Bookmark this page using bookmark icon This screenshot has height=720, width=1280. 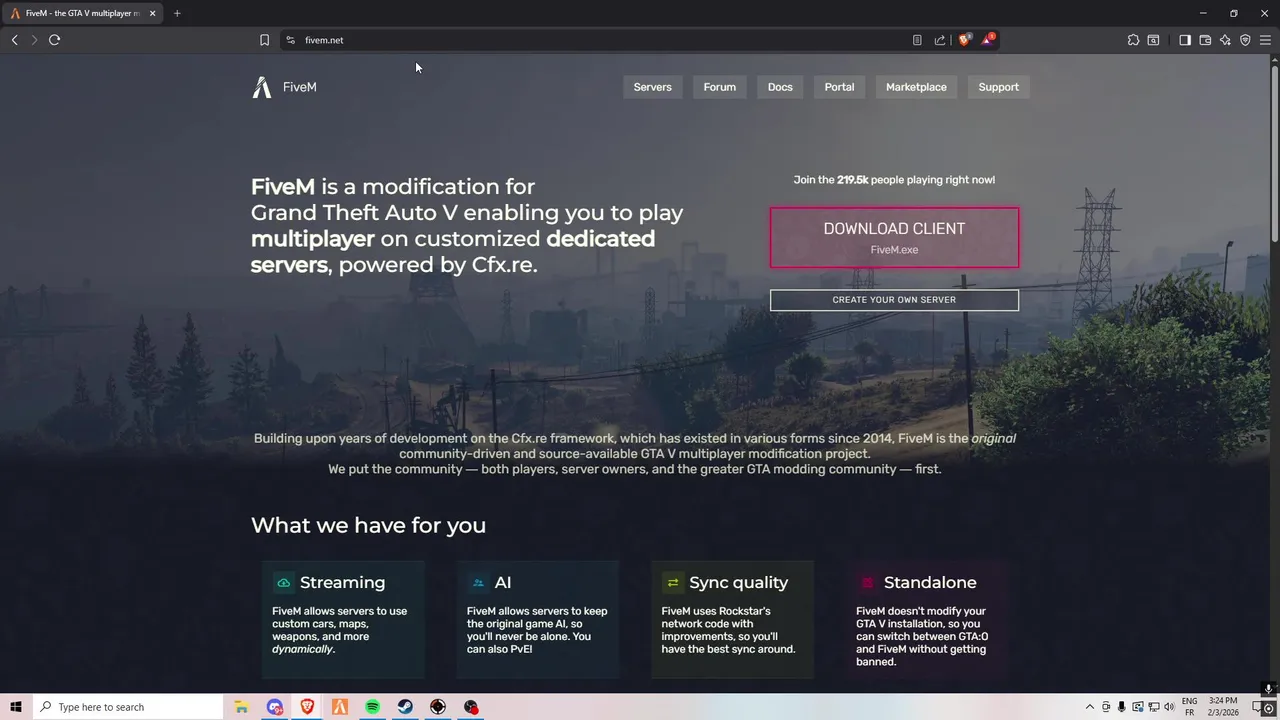[264, 40]
